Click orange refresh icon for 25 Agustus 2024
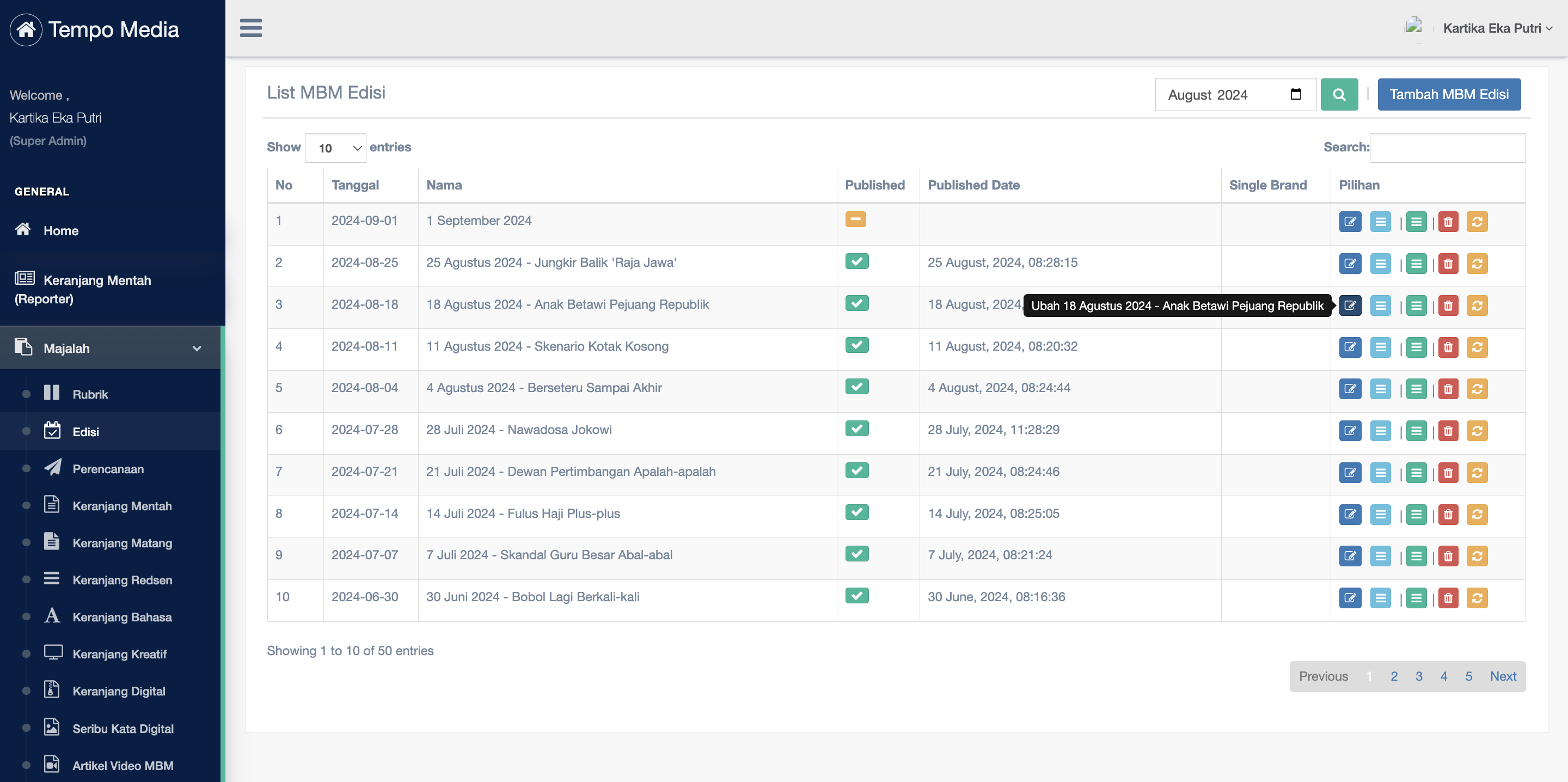1568x782 pixels. coord(1476,264)
